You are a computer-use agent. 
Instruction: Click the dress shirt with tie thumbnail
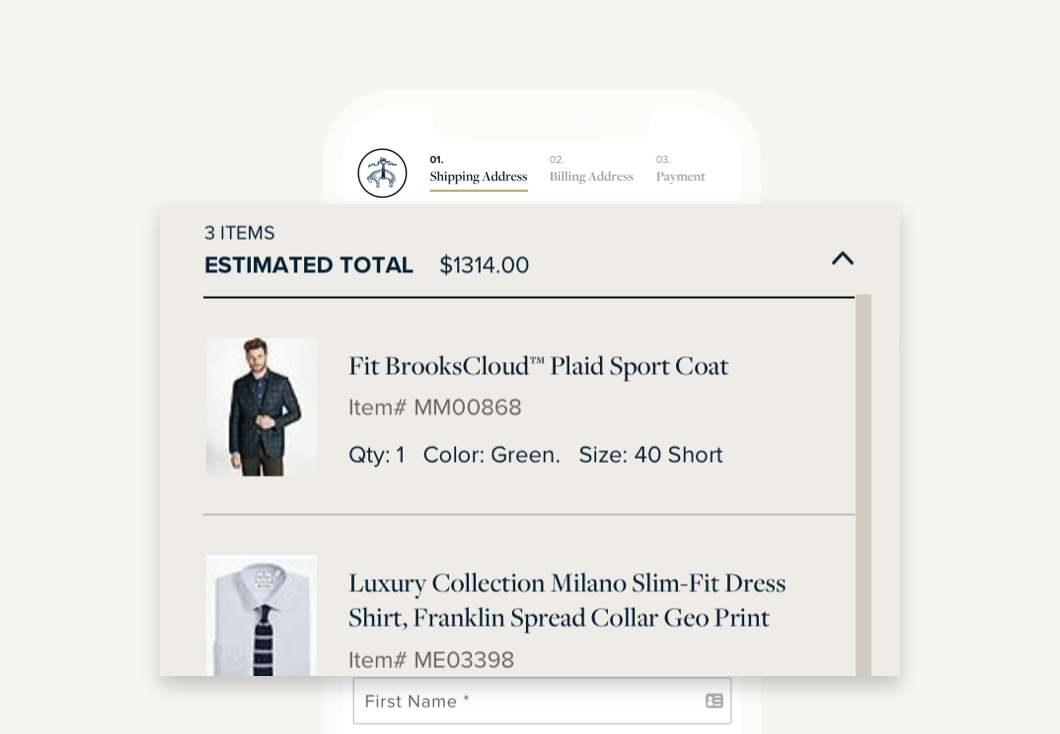261,616
